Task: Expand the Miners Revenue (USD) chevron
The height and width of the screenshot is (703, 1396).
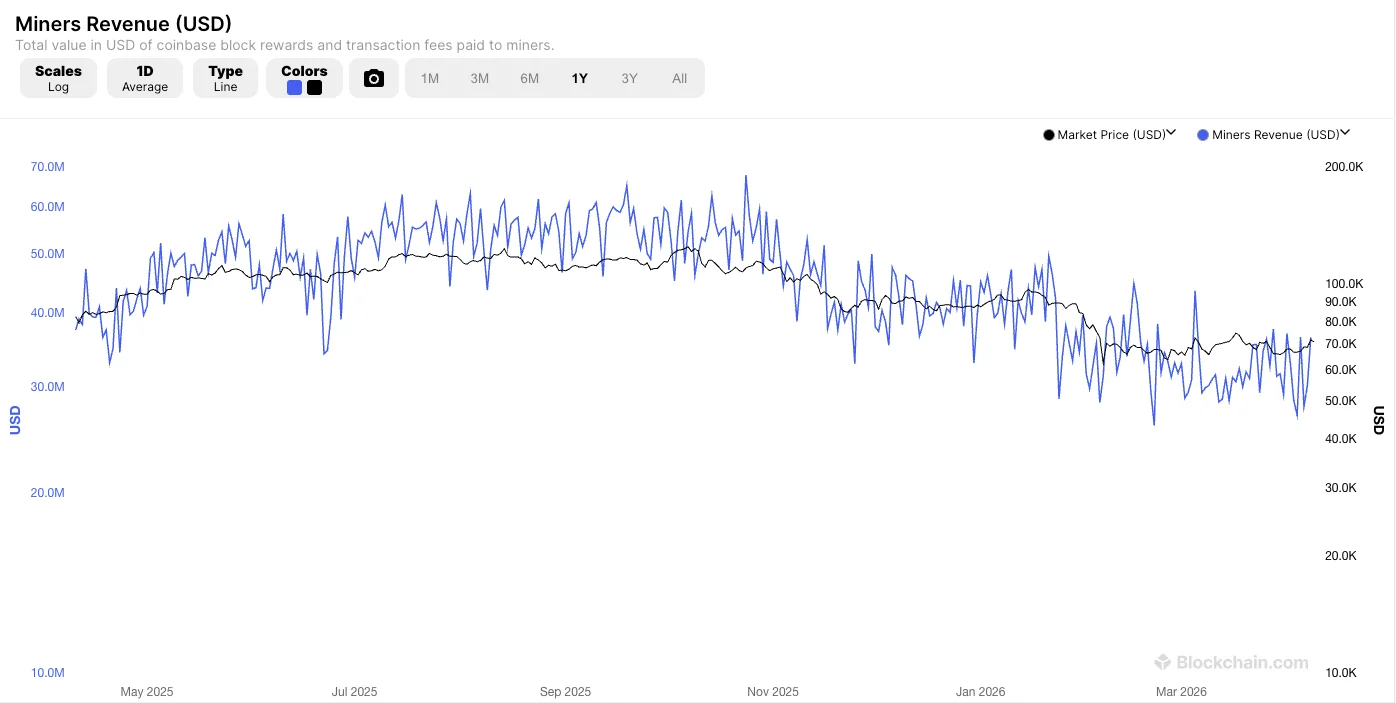Action: [x=1345, y=133]
